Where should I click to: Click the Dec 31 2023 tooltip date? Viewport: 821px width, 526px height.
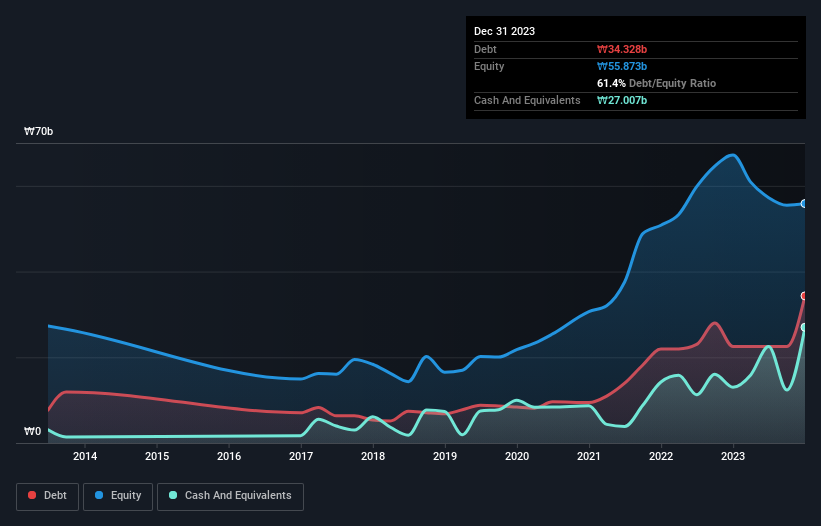click(x=504, y=31)
